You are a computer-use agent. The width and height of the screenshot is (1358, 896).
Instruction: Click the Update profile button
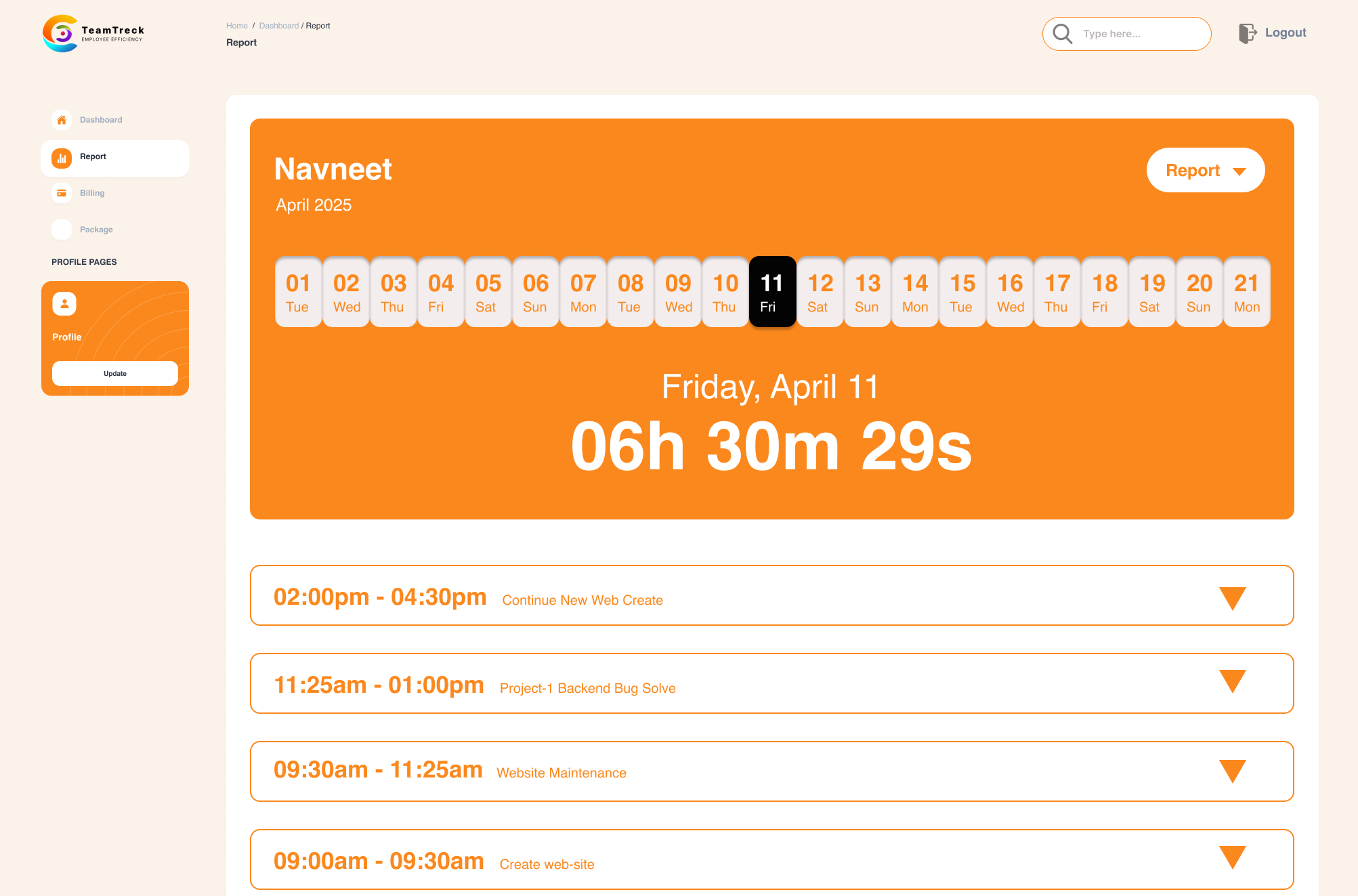point(115,374)
